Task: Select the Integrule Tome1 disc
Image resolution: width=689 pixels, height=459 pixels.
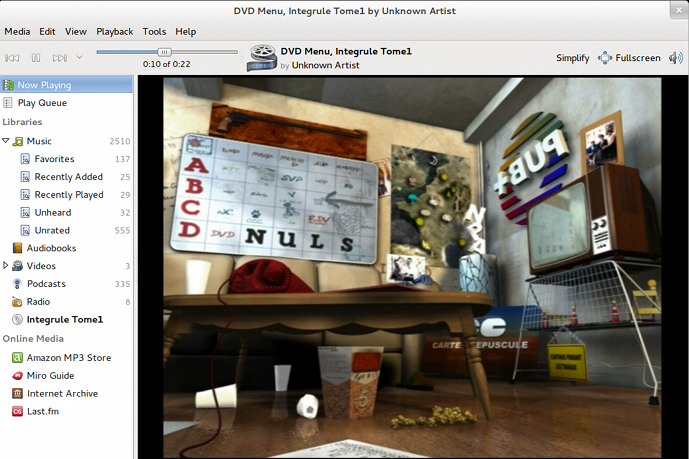Action: [x=65, y=320]
